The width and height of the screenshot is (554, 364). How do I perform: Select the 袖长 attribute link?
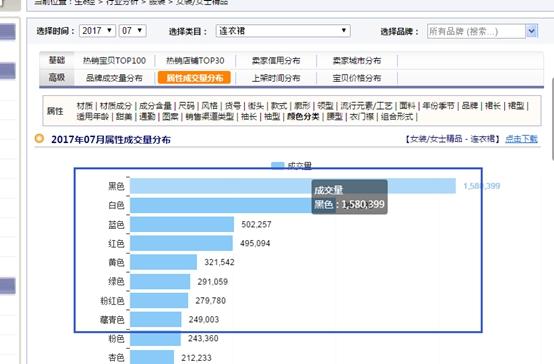coord(249,116)
